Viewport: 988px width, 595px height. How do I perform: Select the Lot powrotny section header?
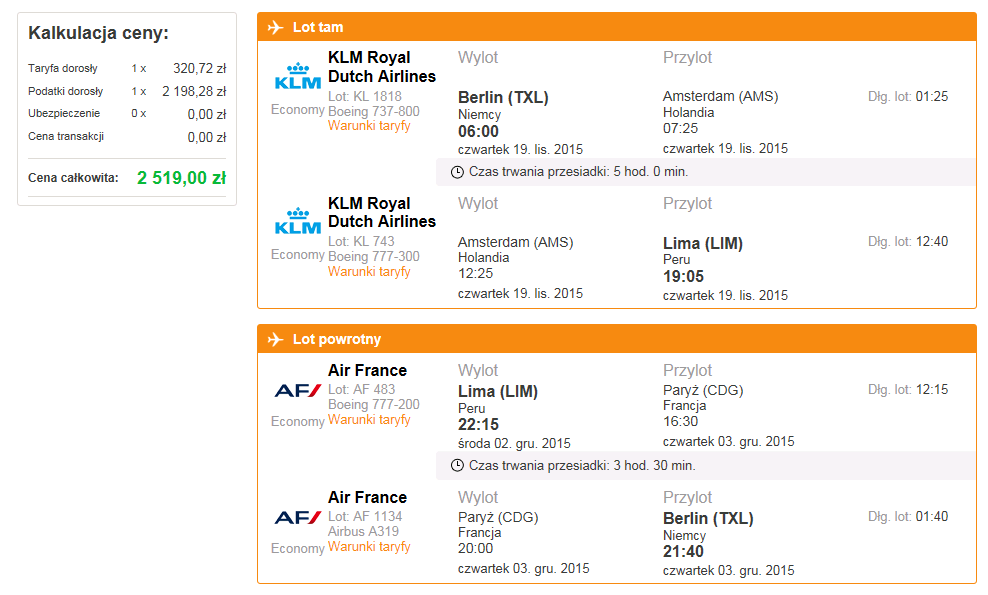[x=617, y=339]
